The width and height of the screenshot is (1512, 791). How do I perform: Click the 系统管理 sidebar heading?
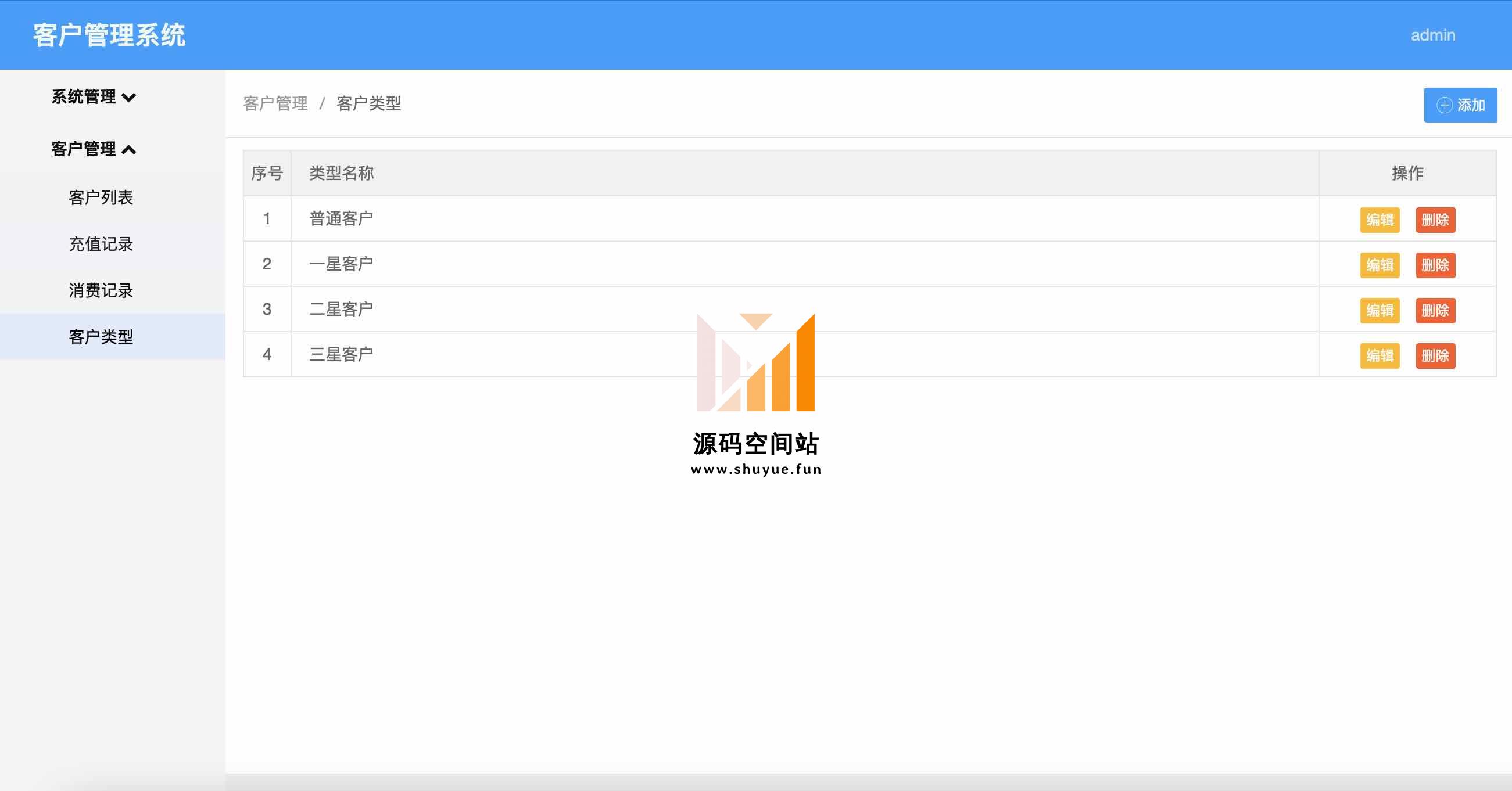click(83, 97)
